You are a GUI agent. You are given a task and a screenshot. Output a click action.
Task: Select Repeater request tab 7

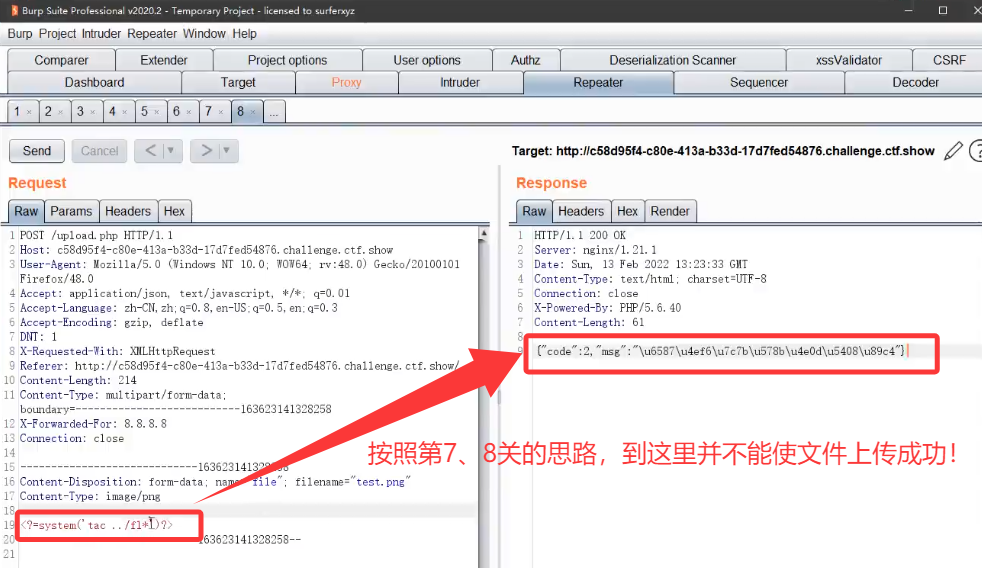(209, 111)
